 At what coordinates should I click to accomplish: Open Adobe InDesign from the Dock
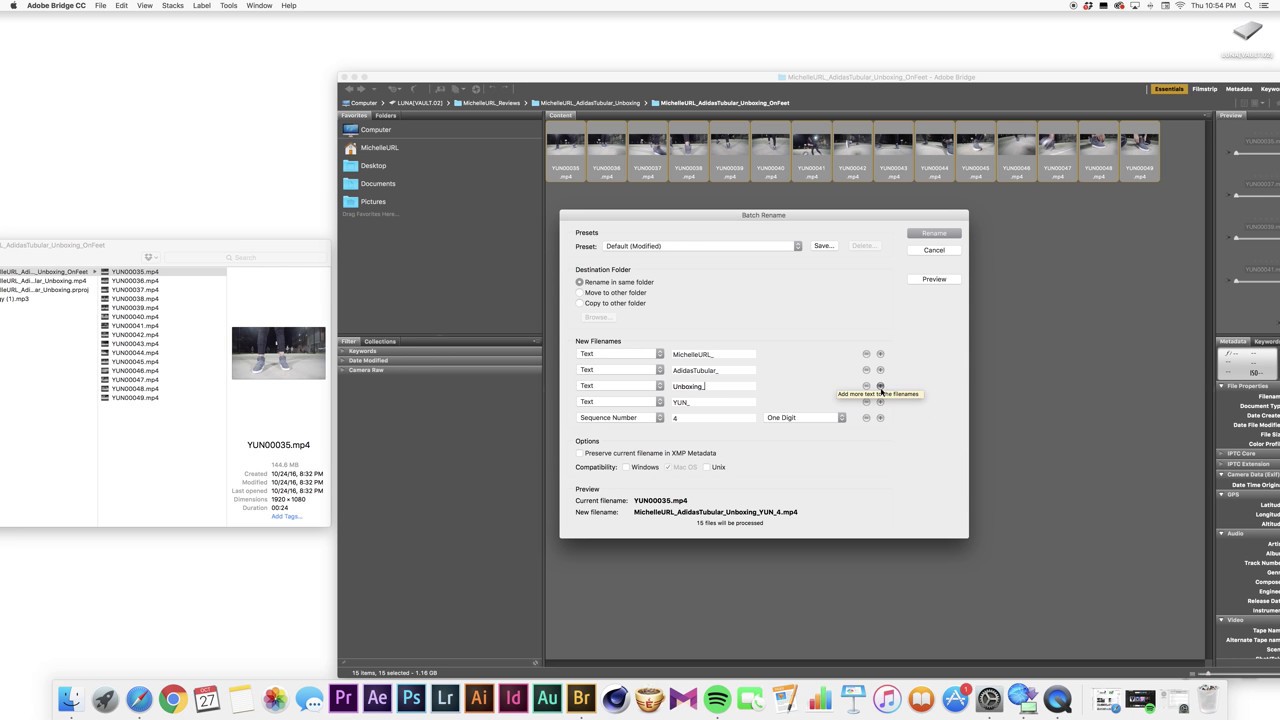click(x=513, y=698)
